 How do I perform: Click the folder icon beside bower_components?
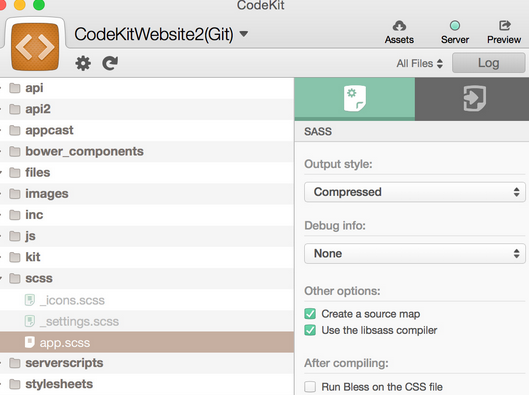15,151
